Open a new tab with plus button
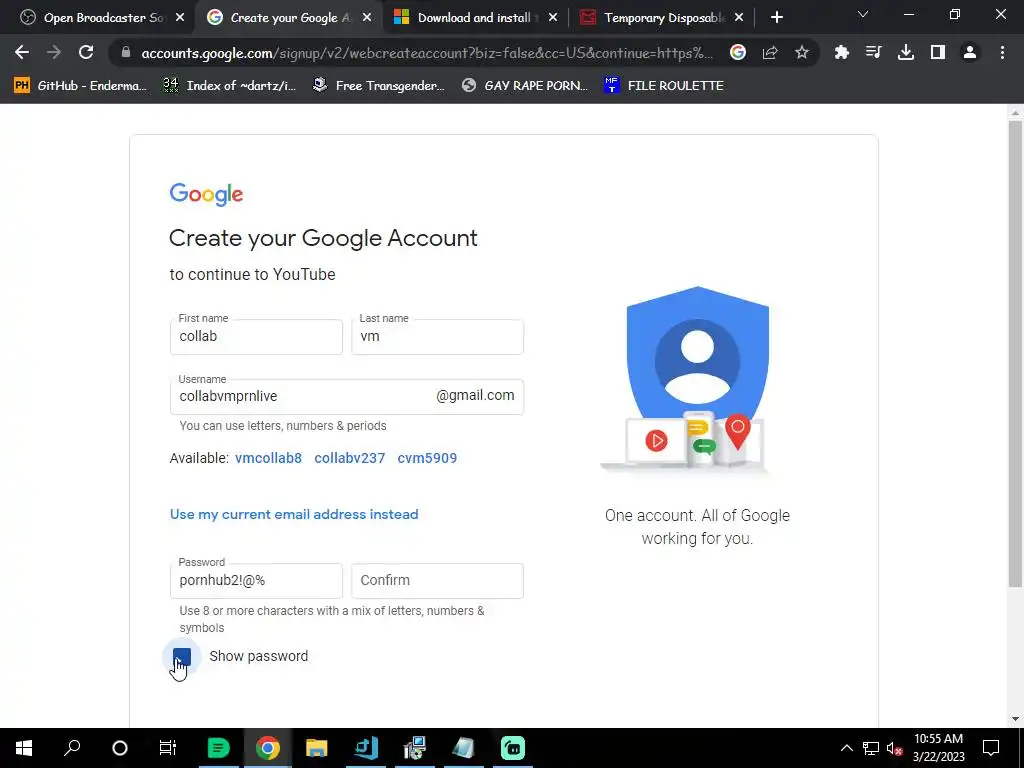The width and height of the screenshot is (1024, 768). 776,18
